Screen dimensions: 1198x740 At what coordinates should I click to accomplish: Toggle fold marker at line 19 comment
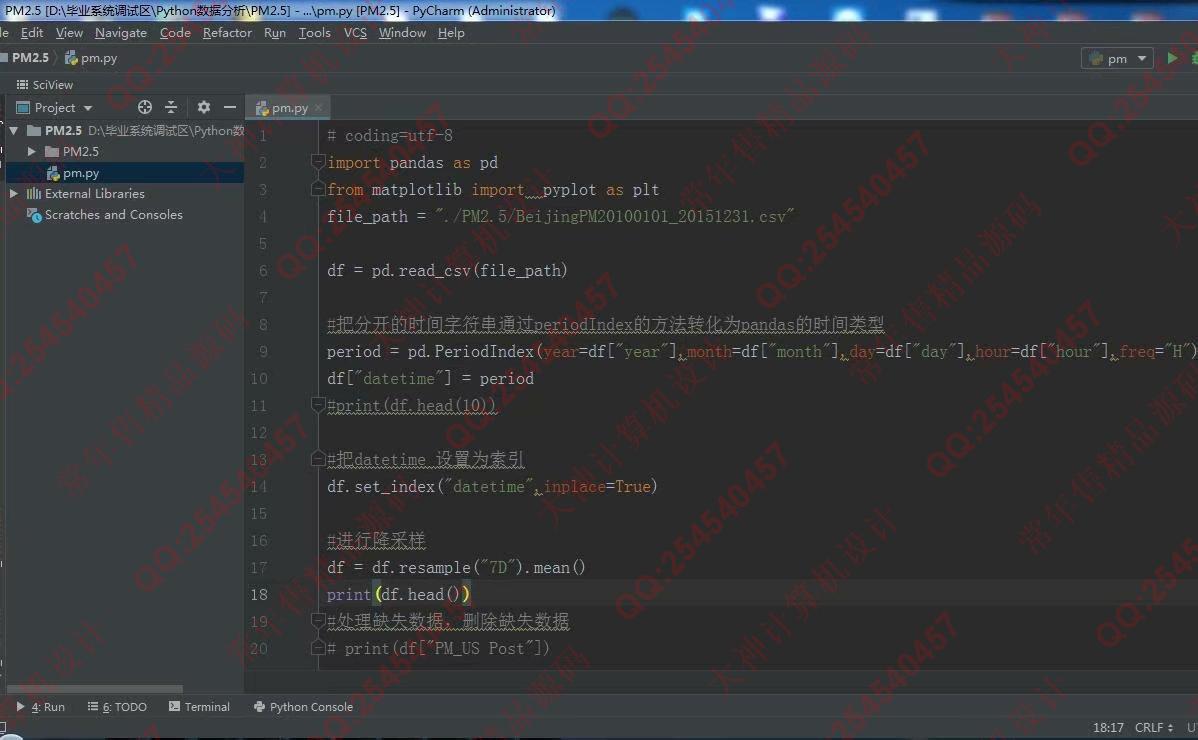coord(318,621)
